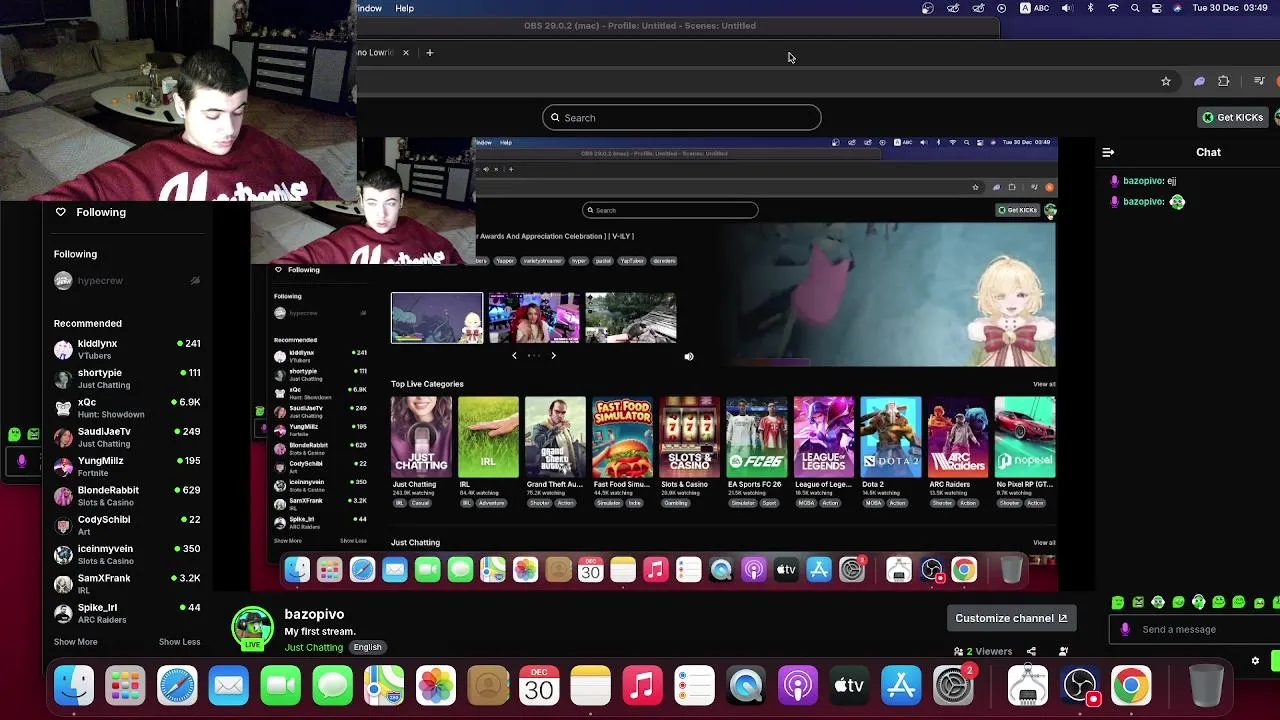1280x720 pixels.
Task: Open FaceTime in the dock
Action: pyautogui.click(x=281, y=686)
